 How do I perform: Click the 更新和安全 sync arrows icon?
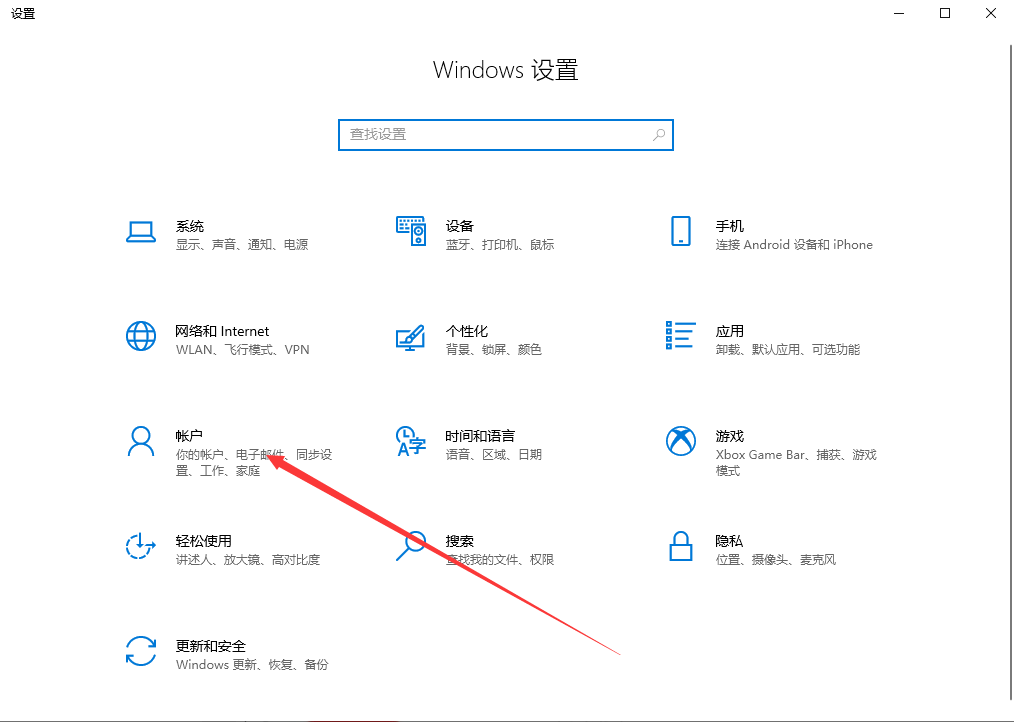[141, 651]
